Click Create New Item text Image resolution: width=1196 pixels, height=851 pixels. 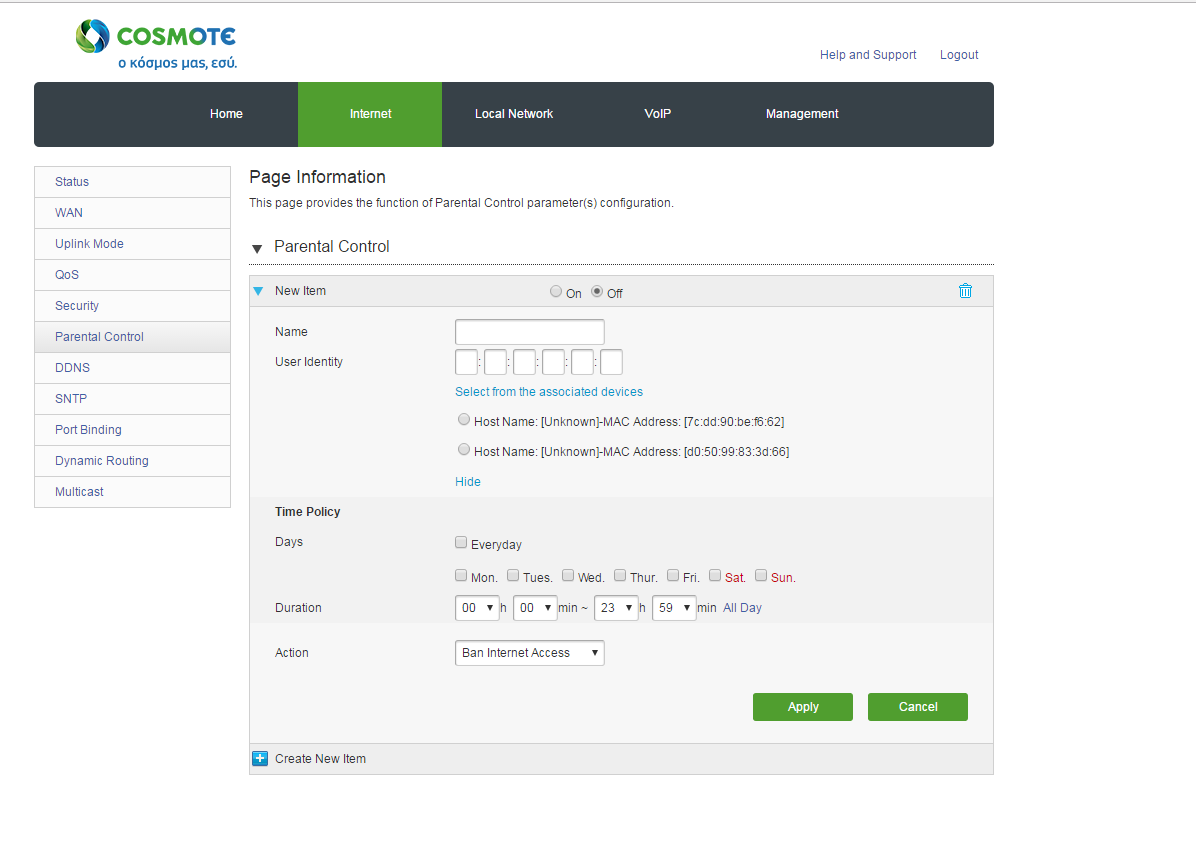[x=320, y=759]
